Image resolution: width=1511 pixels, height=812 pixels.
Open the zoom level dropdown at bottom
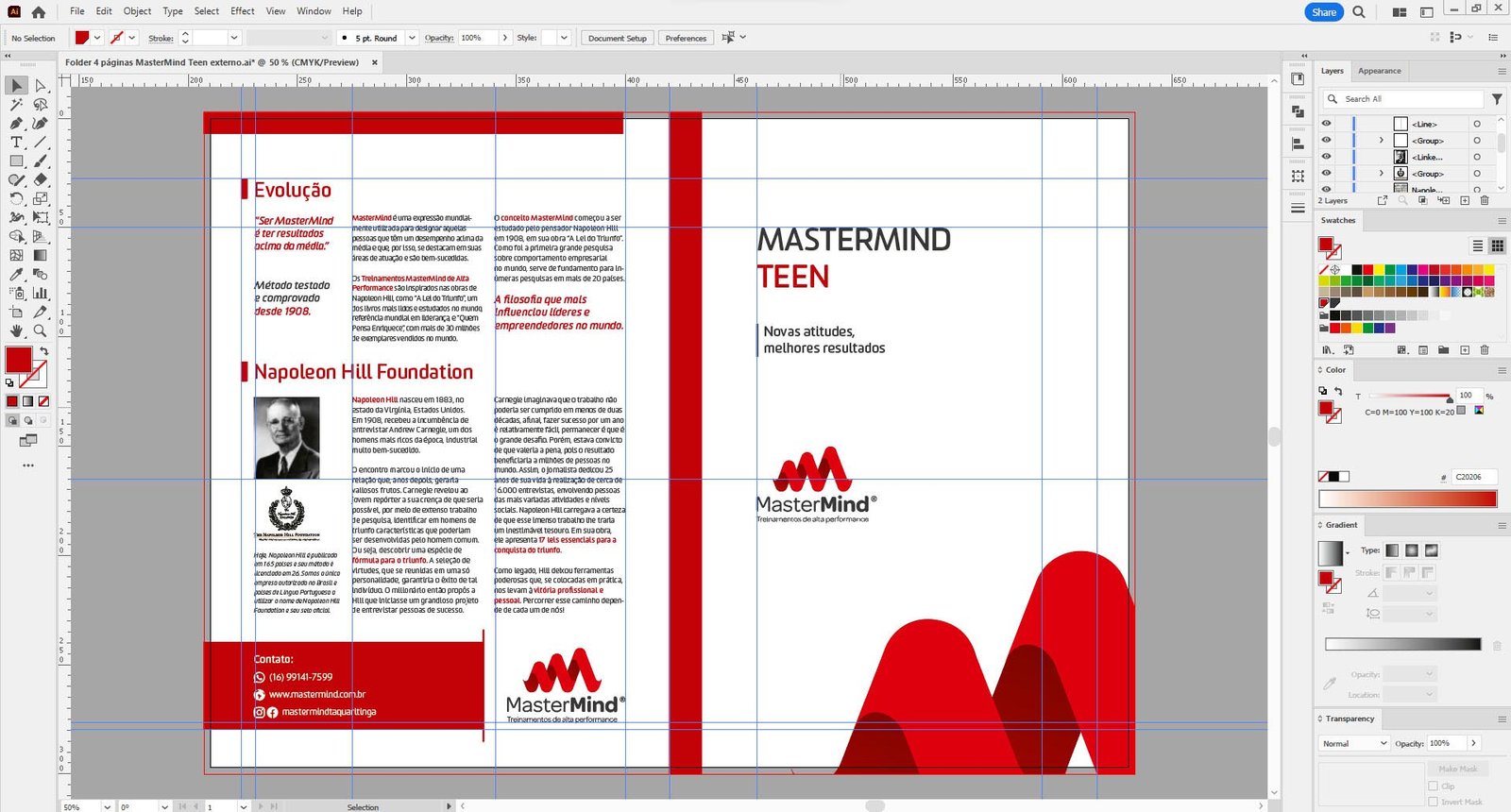coord(107,807)
